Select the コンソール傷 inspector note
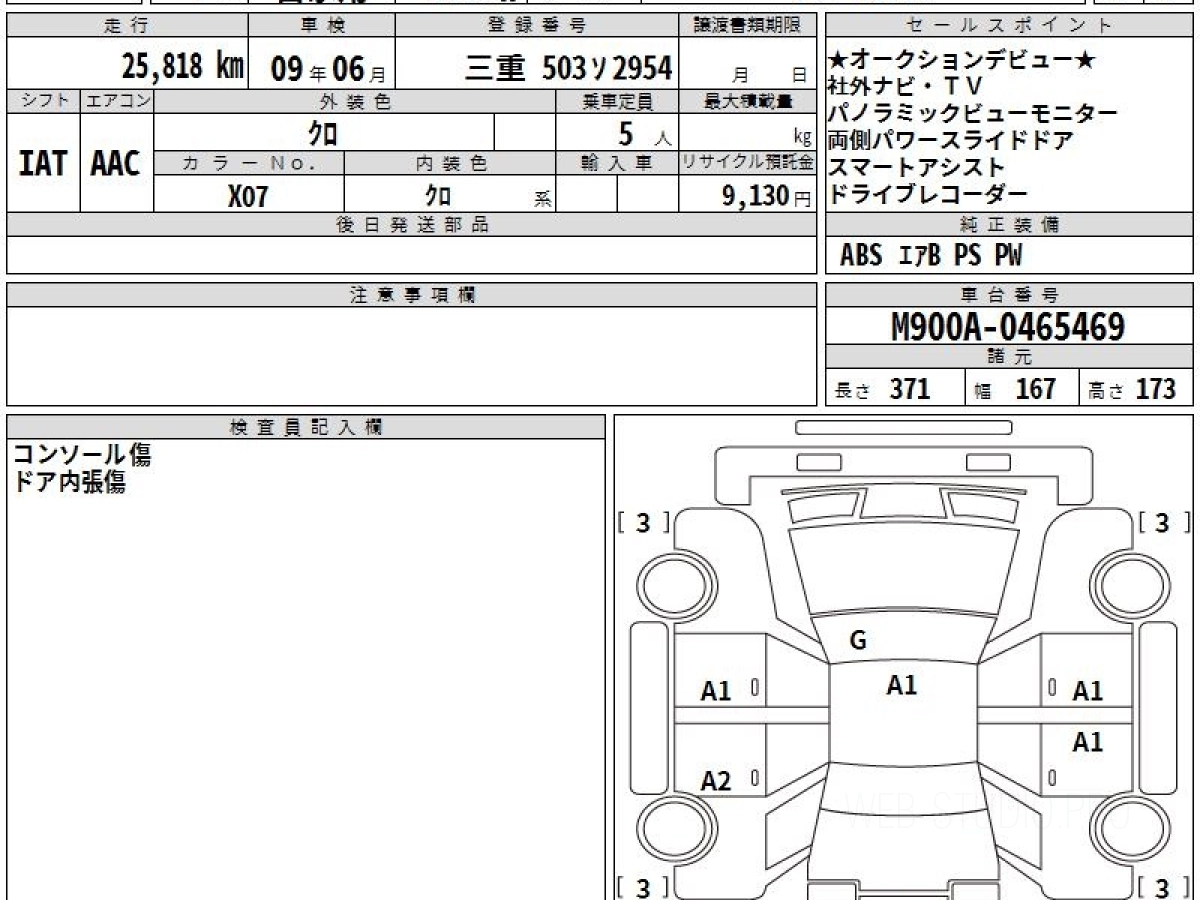Image resolution: width=1200 pixels, height=900 pixels. click(82, 456)
